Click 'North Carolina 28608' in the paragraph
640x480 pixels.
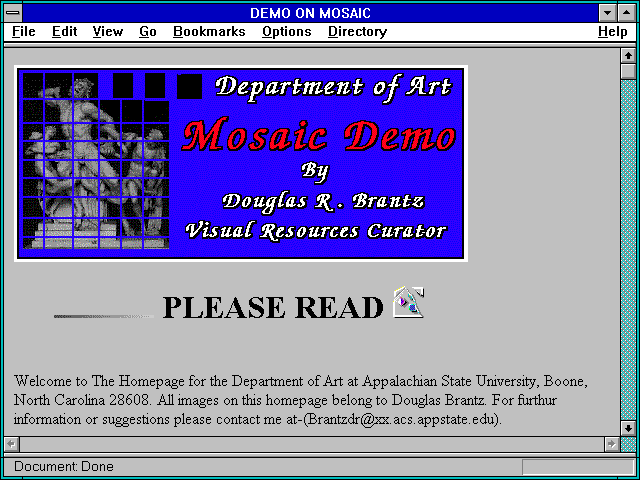point(82,400)
